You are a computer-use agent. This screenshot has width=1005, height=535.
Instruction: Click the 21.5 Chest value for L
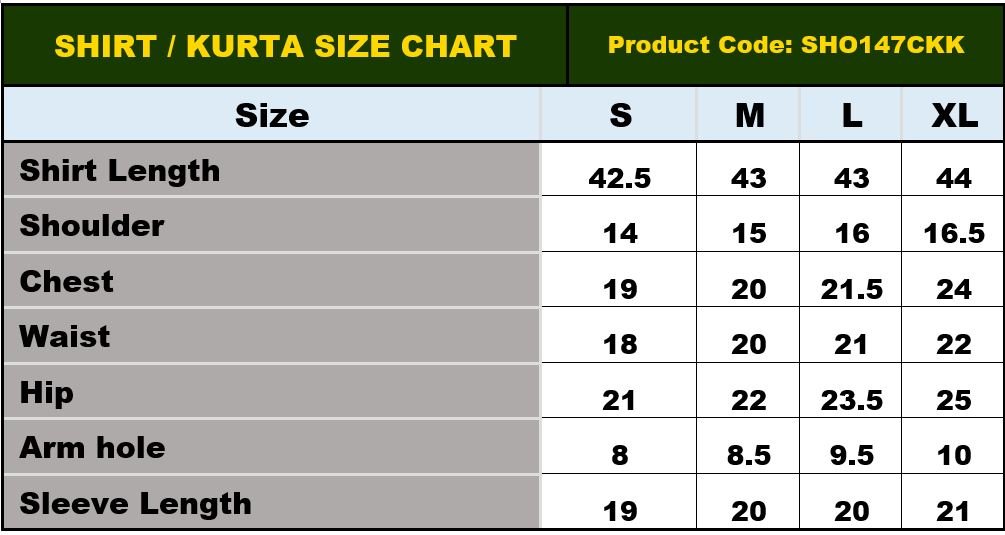pyautogui.click(x=851, y=289)
